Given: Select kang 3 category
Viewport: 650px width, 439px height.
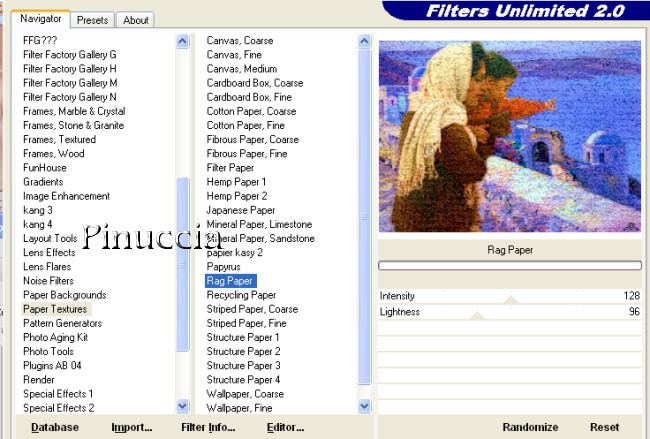Looking at the screenshot, I should click(x=38, y=211).
